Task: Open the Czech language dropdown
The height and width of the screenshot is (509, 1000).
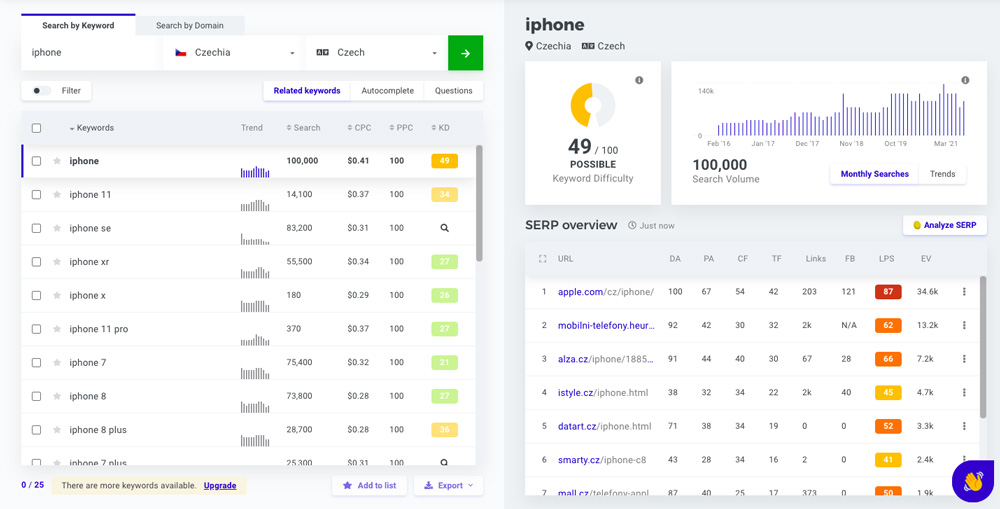Action: [x=376, y=53]
